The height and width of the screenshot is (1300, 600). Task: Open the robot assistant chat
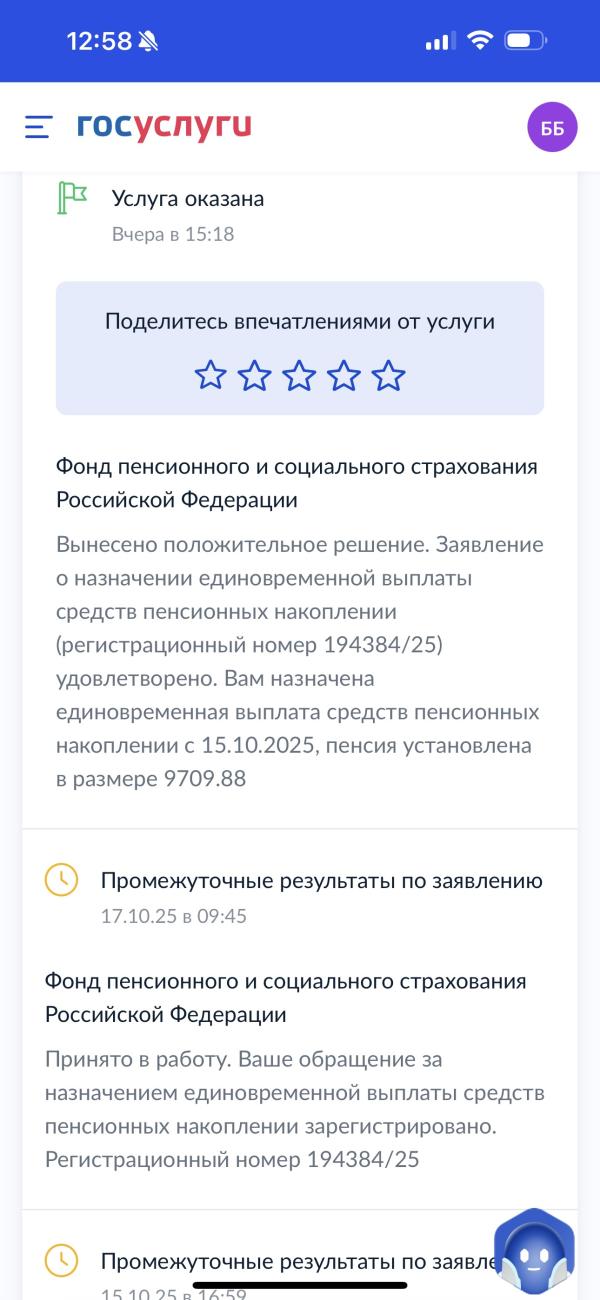[x=537, y=1252]
